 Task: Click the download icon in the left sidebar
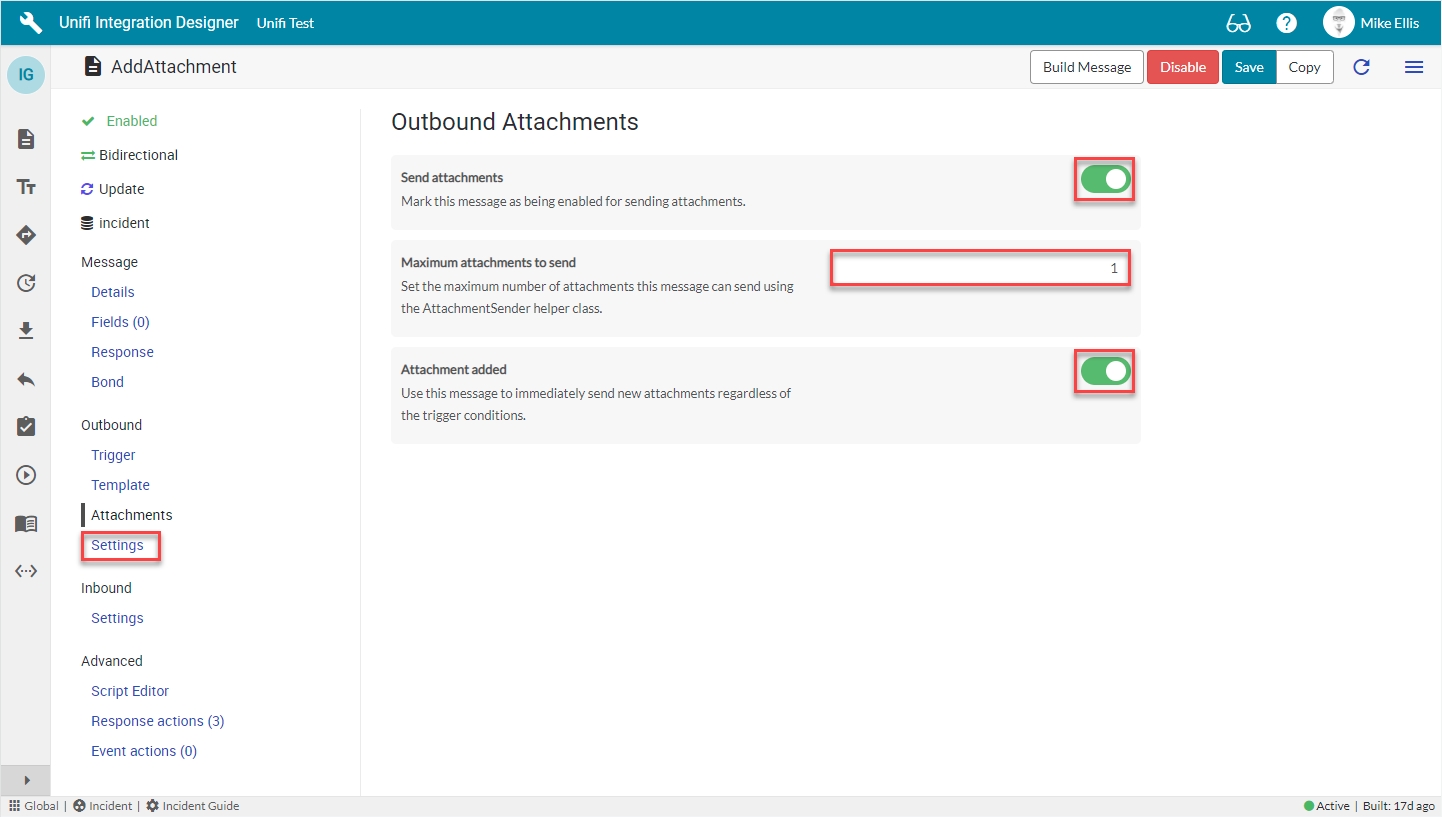[x=26, y=331]
